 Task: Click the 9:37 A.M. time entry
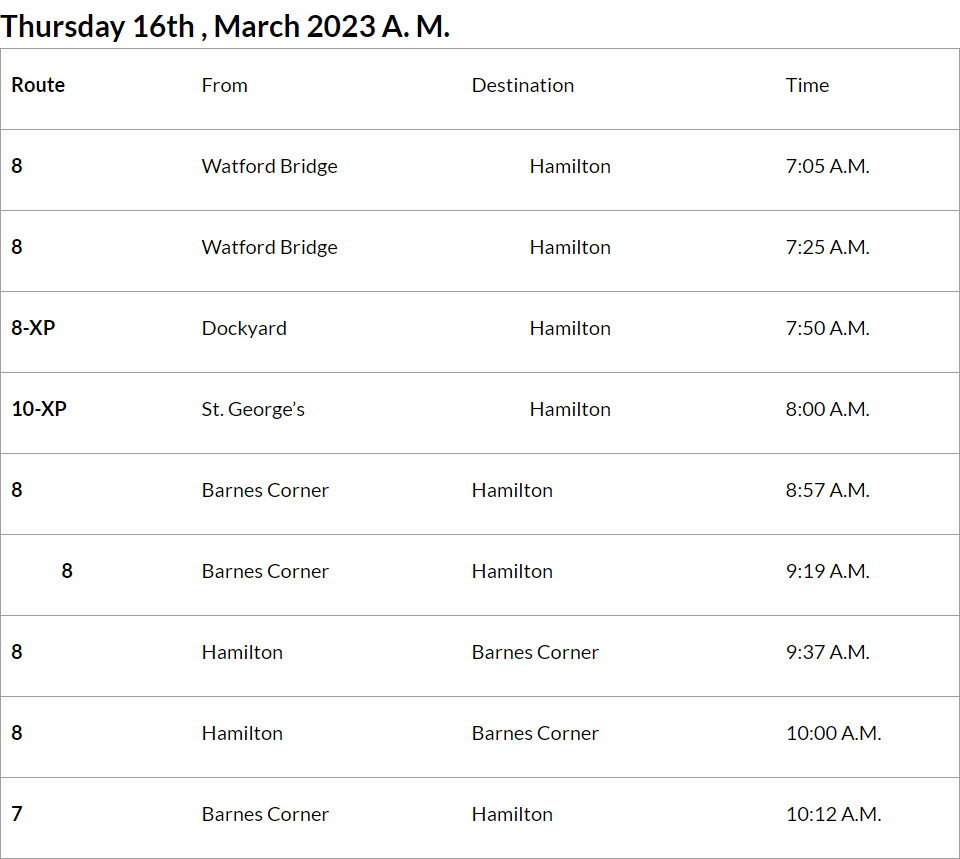tap(827, 653)
